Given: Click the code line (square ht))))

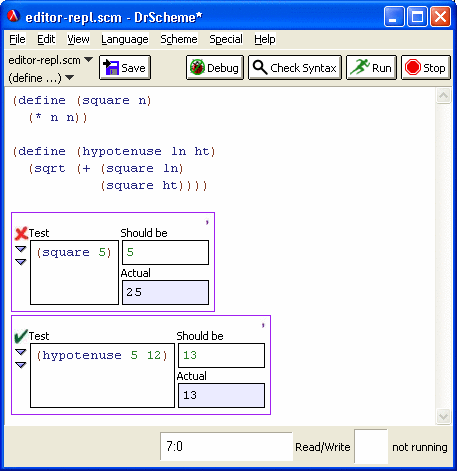Looking at the screenshot, I should 154,186.
